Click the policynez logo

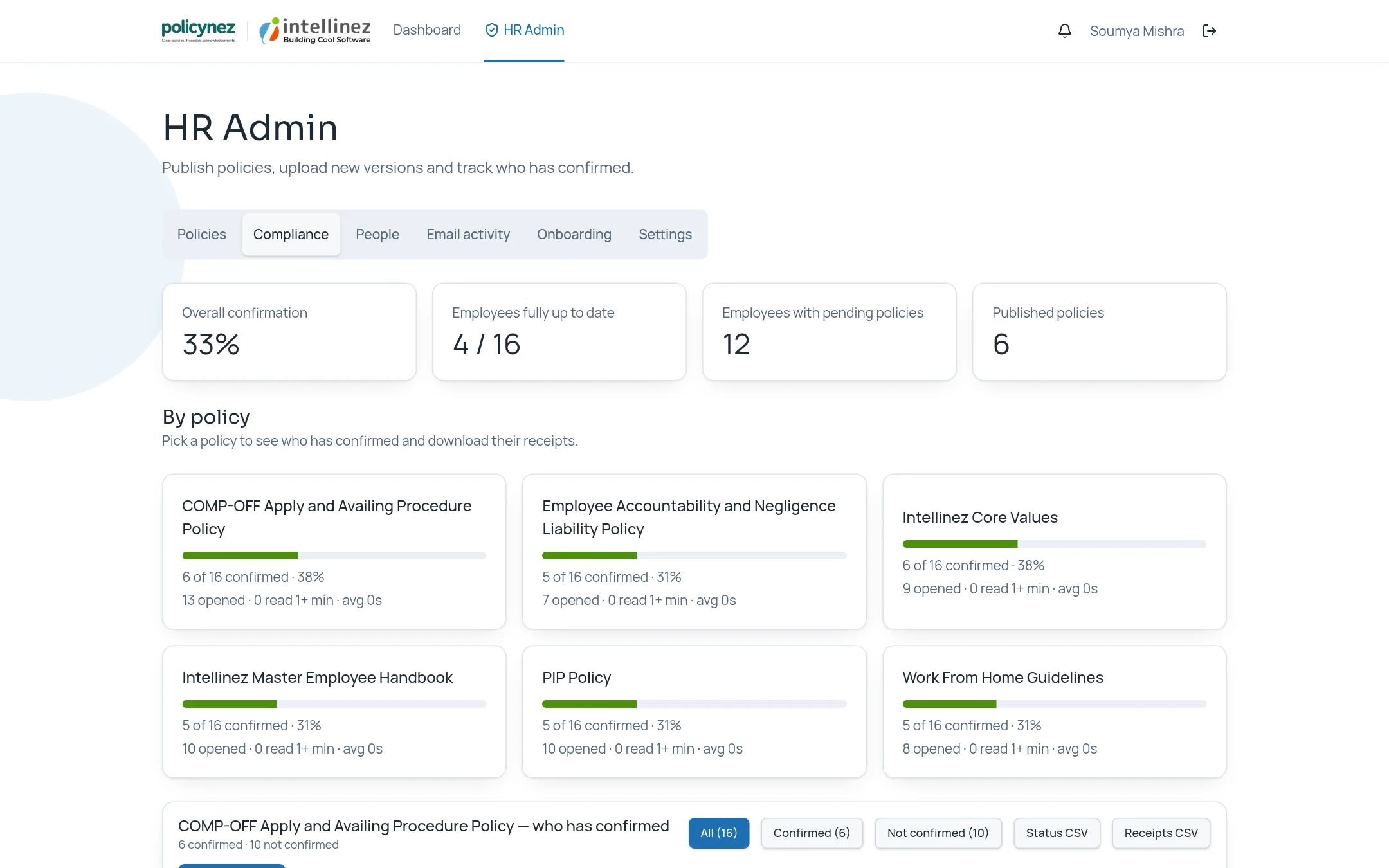[199, 31]
